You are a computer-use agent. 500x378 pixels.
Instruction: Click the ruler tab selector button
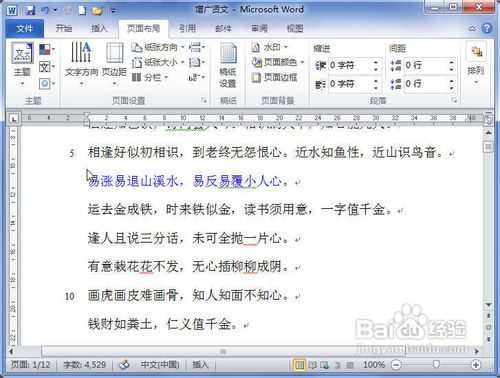pos(14,118)
